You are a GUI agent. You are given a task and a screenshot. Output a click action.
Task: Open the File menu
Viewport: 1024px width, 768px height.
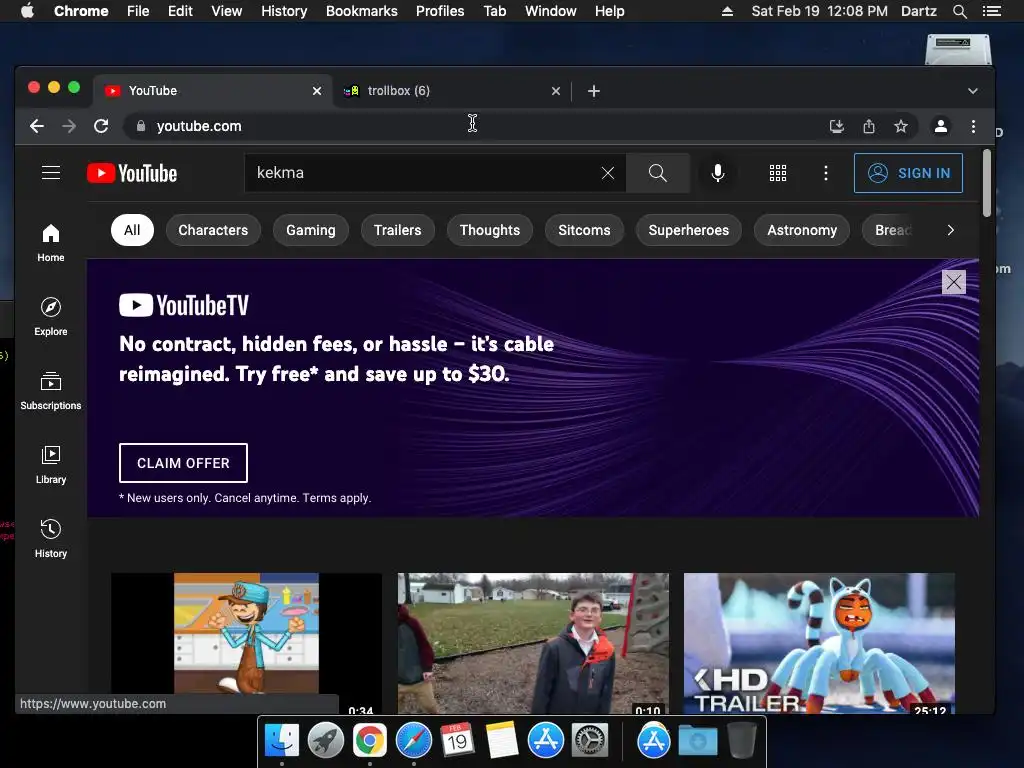[138, 11]
